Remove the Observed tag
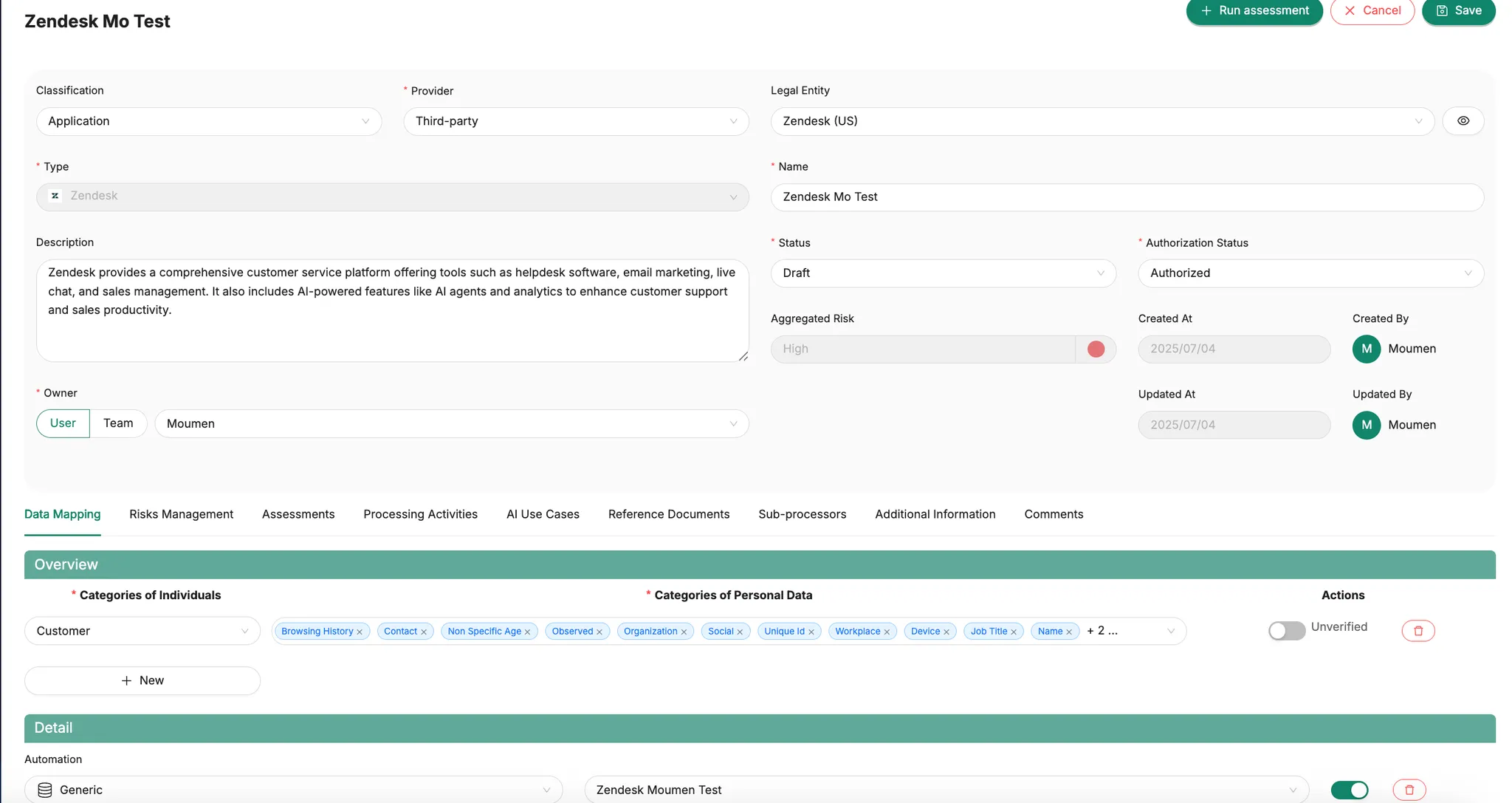Image resolution: width=1512 pixels, height=803 pixels. [x=599, y=632]
